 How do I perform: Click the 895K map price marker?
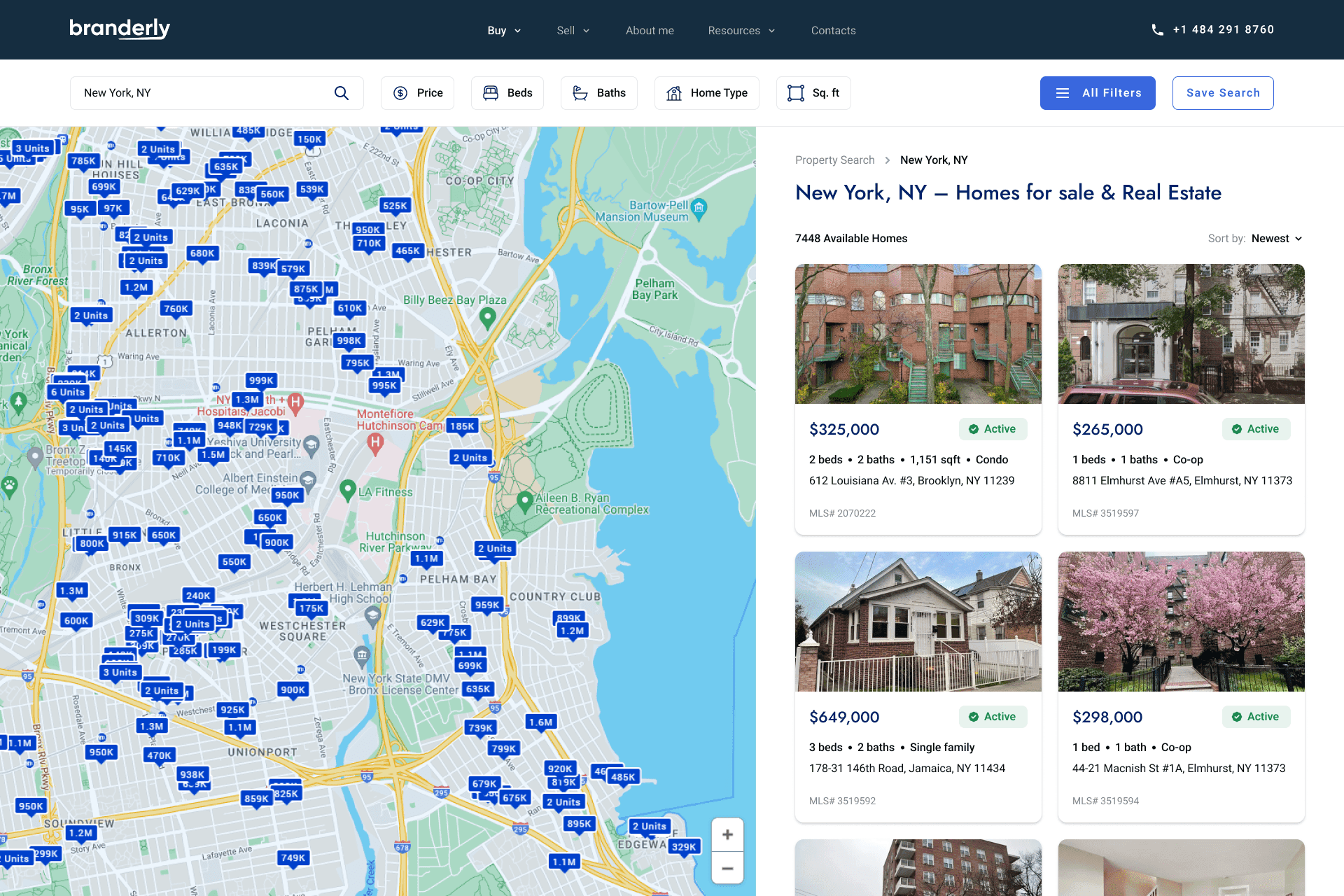click(580, 823)
